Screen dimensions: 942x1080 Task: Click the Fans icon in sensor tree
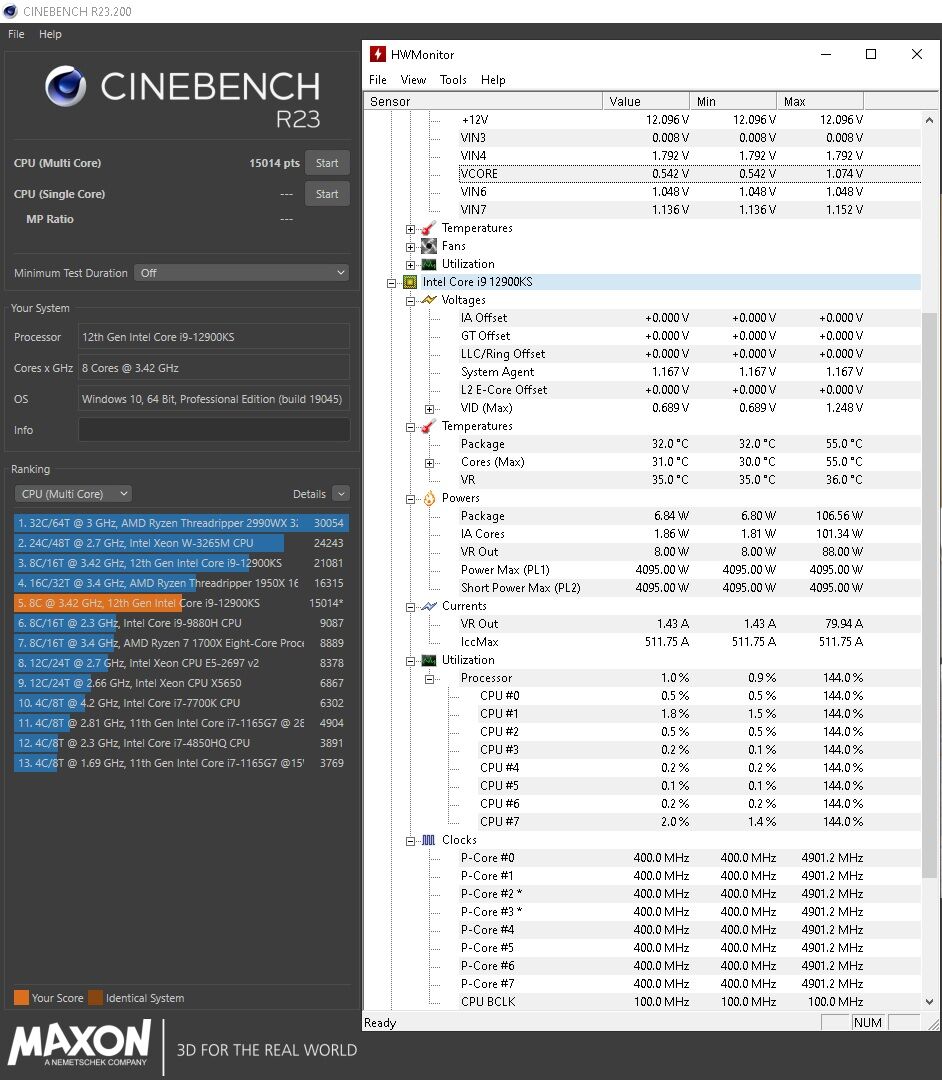click(429, 246)
